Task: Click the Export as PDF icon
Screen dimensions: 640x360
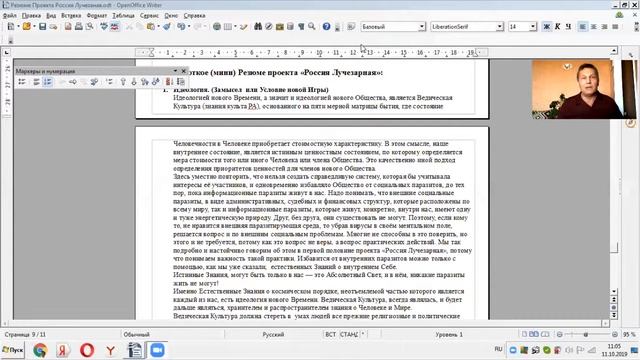Action: pos(68,27)
